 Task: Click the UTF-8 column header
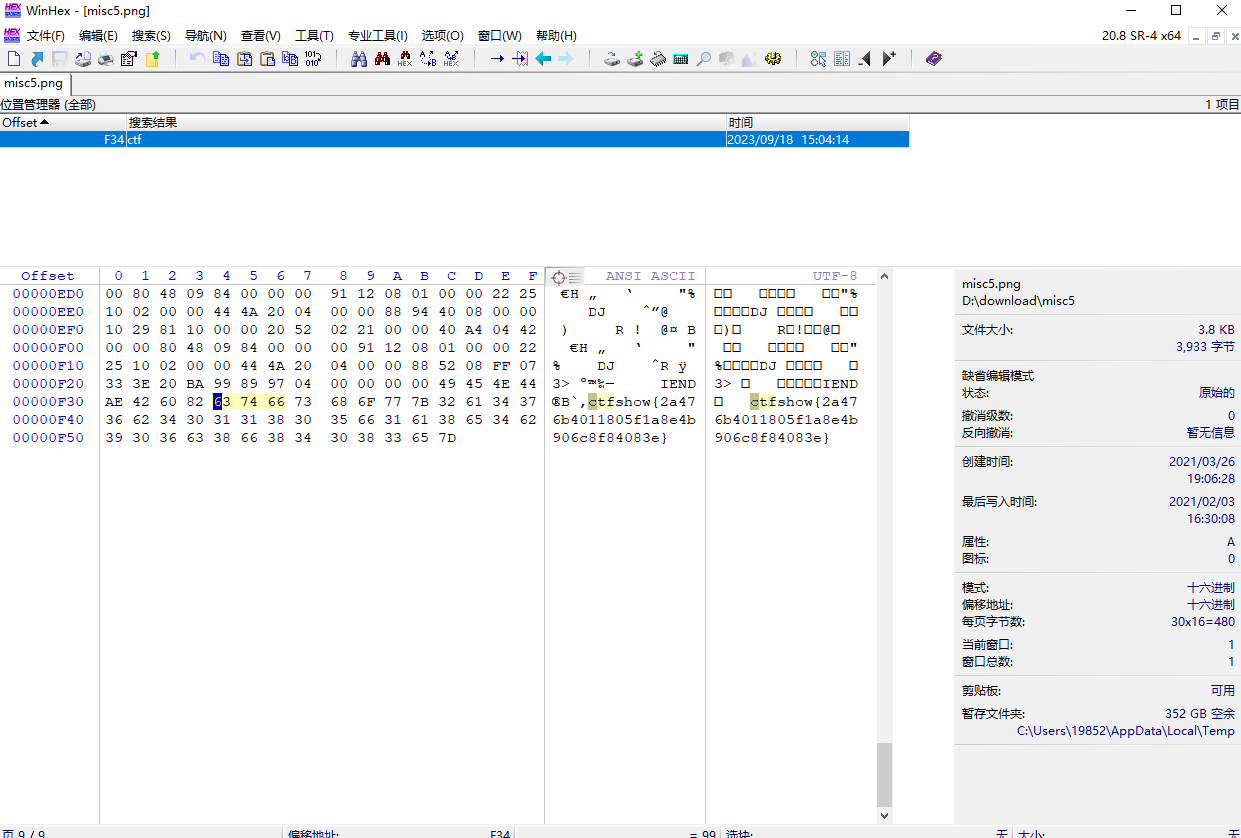click(x=835, y=276)
